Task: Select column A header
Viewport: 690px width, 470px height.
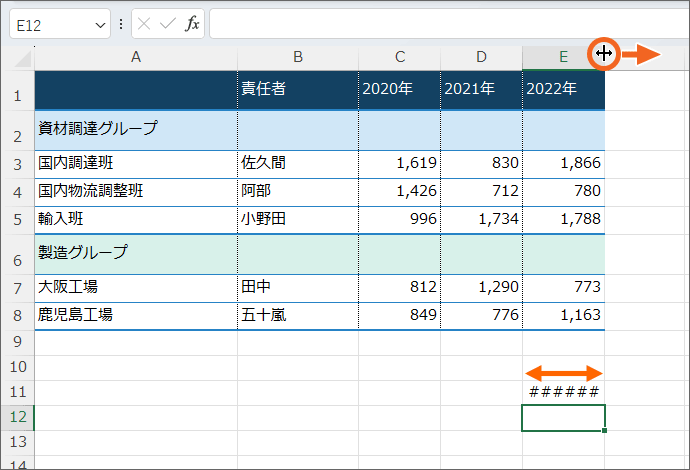Action: [136, 57]
